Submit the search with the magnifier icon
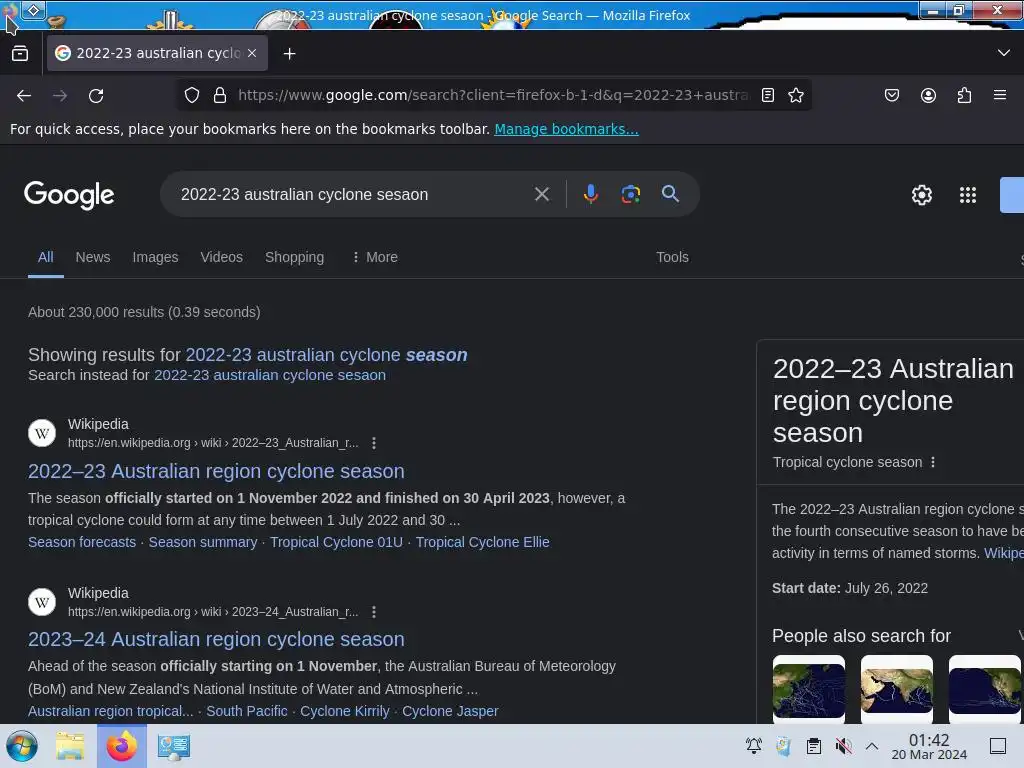 [x=670, y=194]
